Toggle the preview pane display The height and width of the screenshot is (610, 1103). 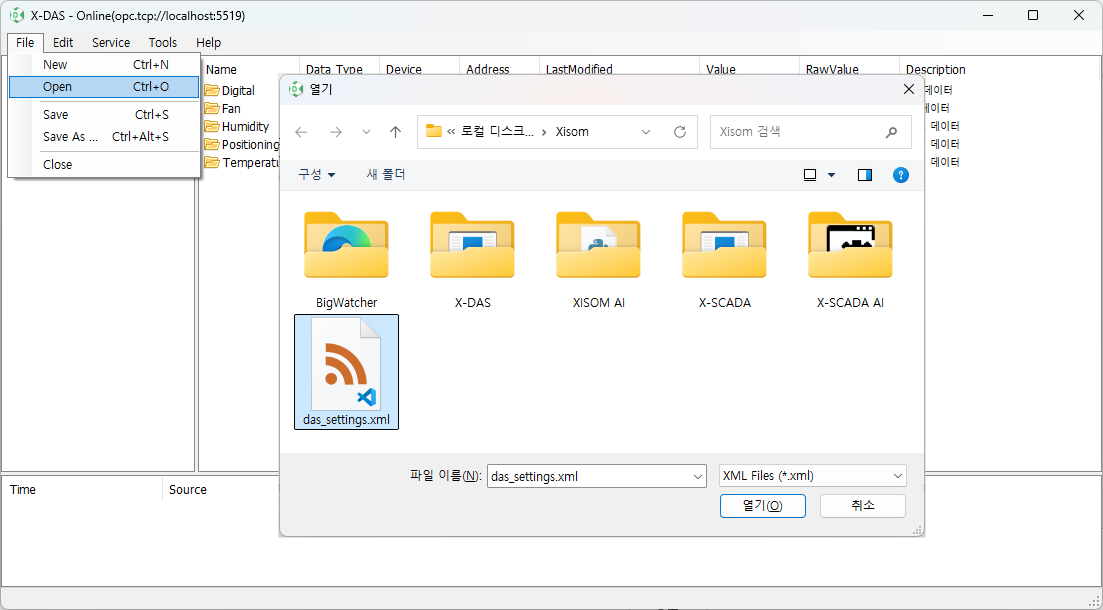(864, 174)
